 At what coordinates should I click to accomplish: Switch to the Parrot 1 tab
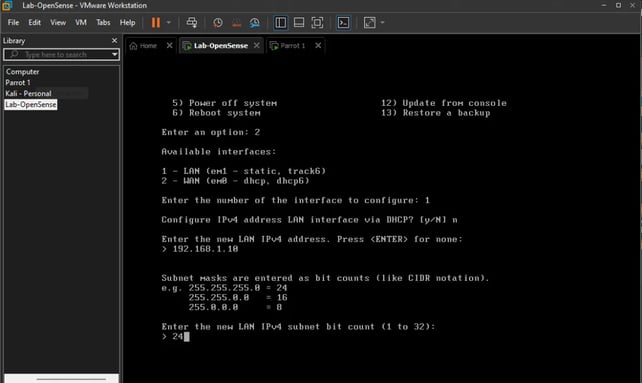(288, 45)
